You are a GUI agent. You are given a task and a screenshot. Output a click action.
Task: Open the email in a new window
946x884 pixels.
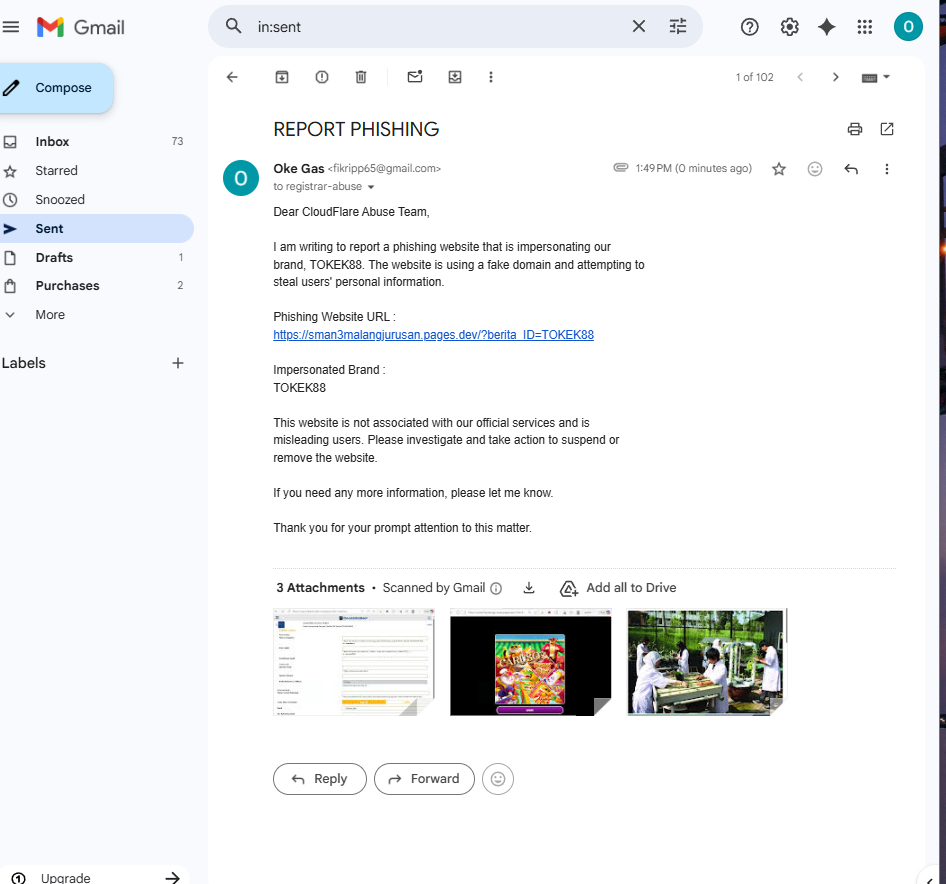click(887, 129)
